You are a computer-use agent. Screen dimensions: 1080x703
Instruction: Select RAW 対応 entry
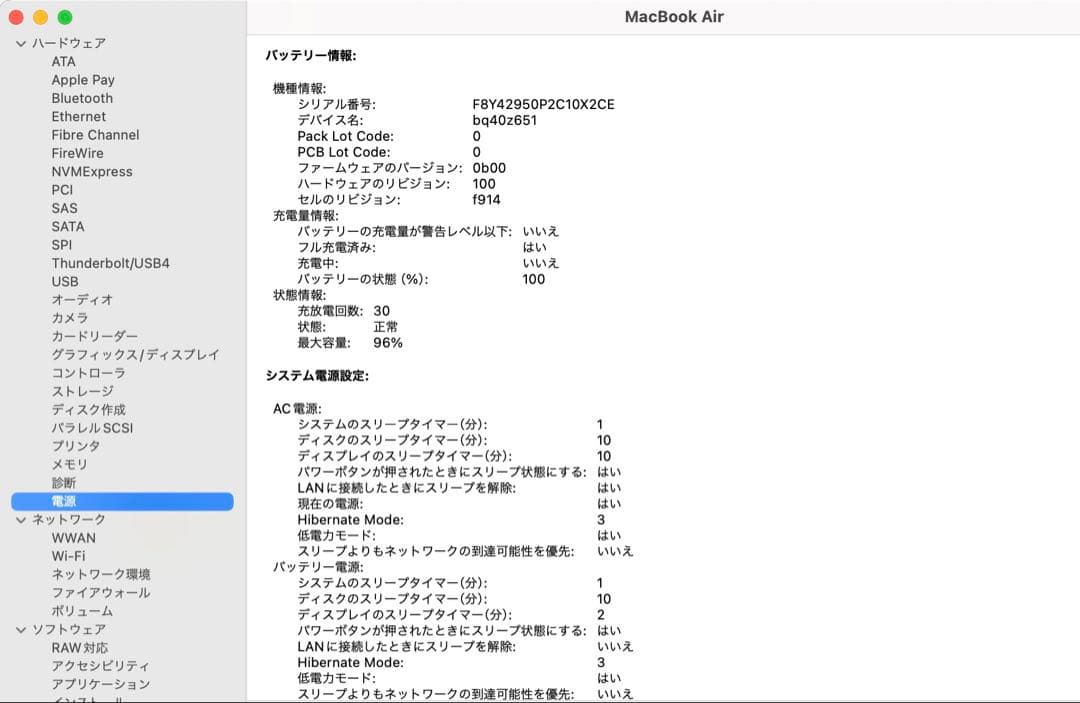tap(79, 648)
